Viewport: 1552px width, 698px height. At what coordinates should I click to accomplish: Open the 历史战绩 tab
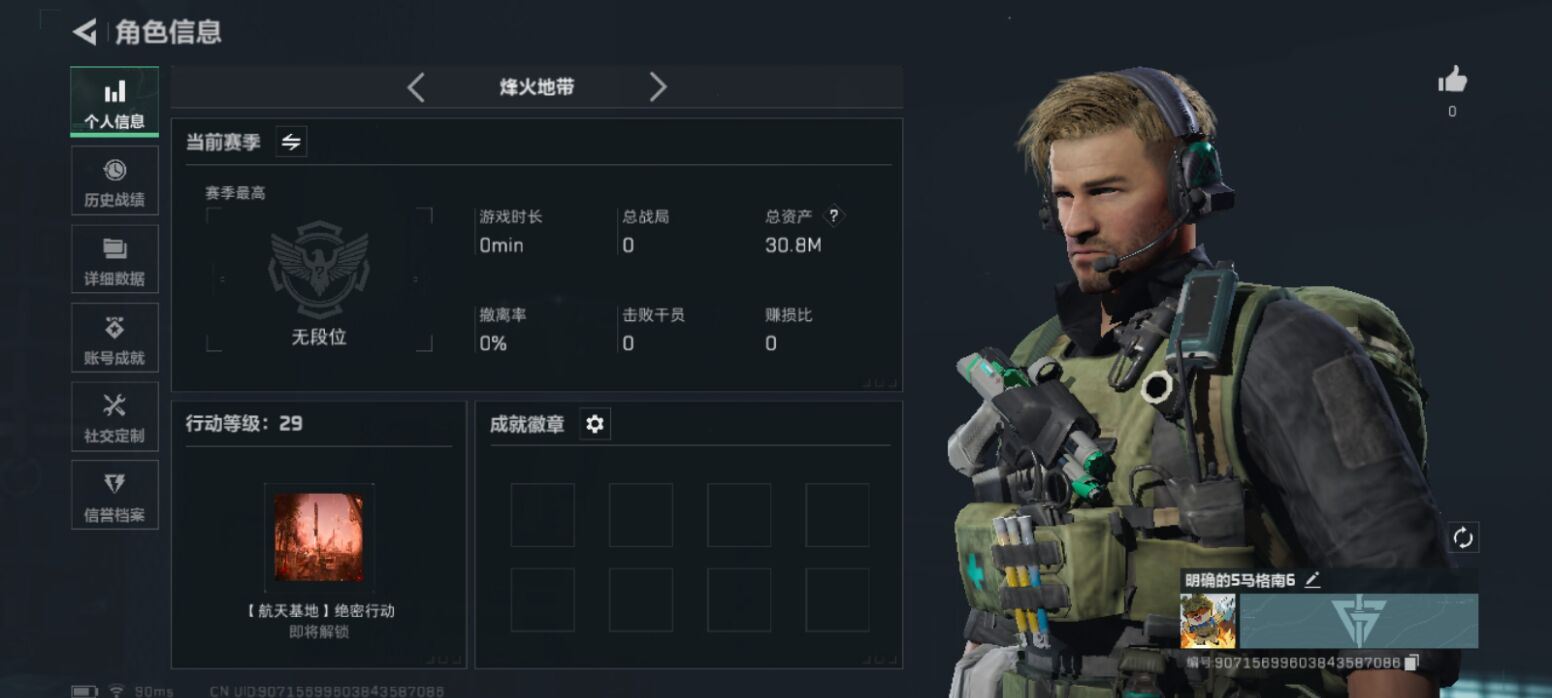115,181
